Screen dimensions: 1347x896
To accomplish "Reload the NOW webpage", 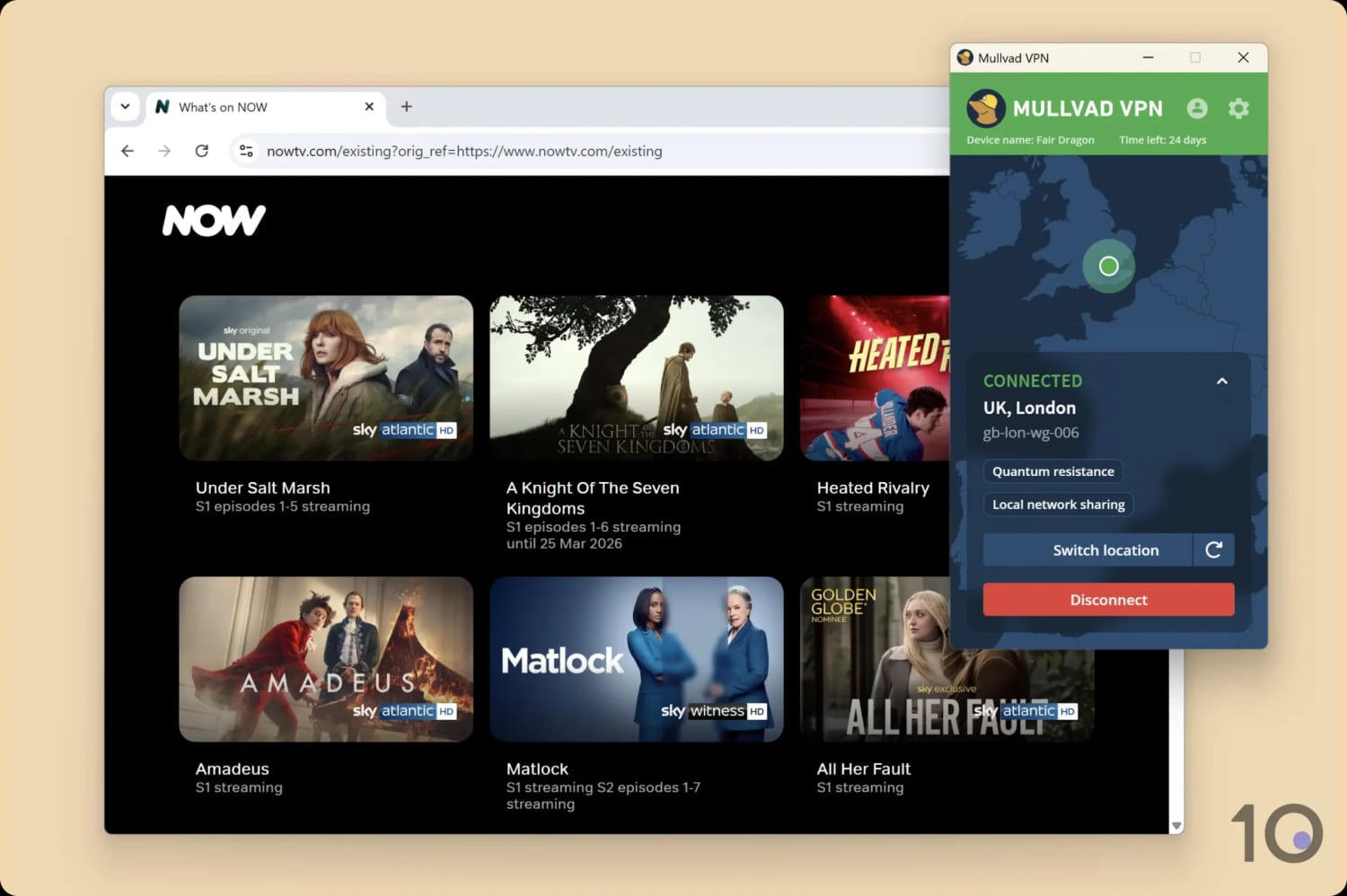I will tap(201, 151).
